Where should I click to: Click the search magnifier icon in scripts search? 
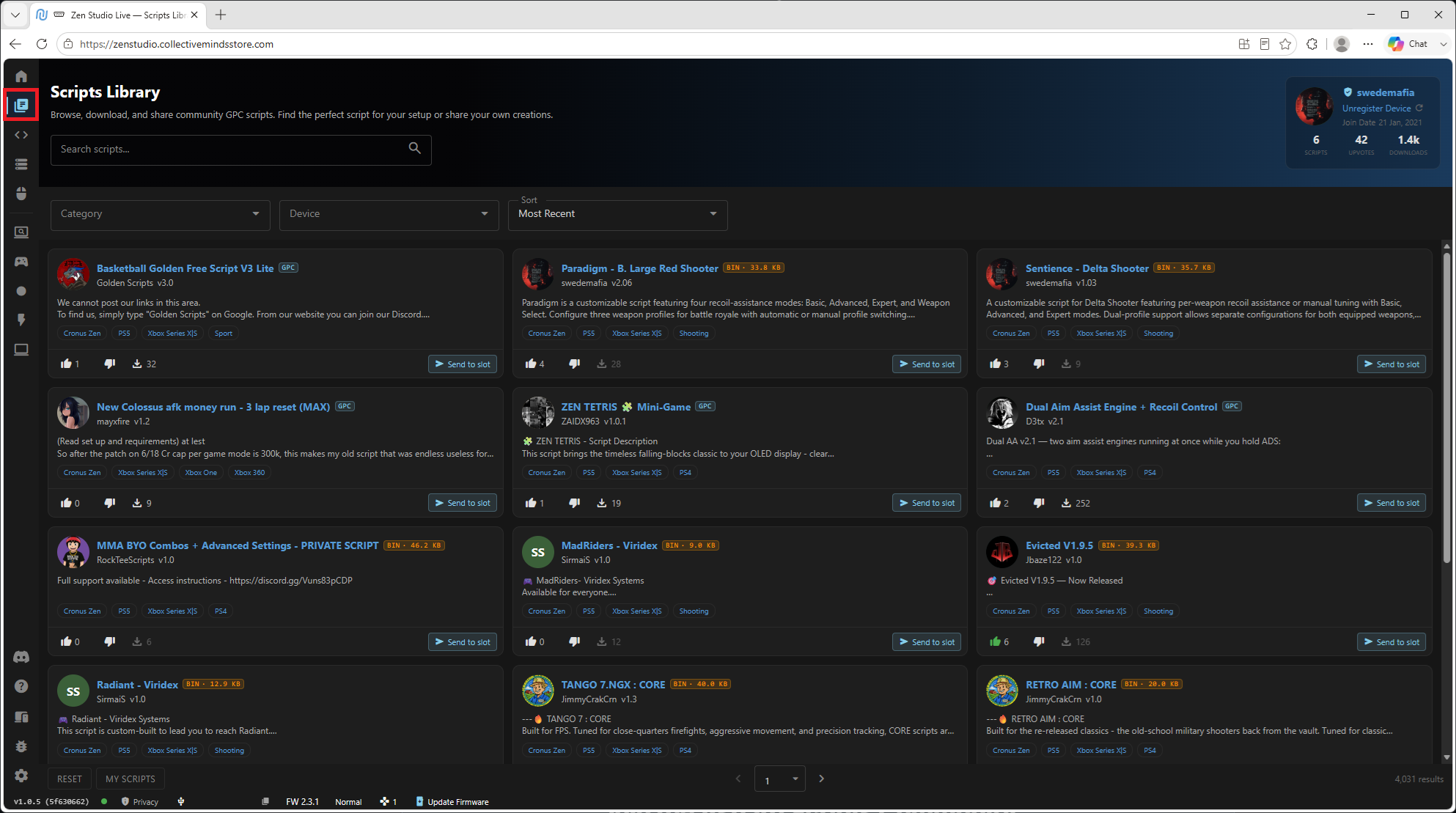click(414, 149)
